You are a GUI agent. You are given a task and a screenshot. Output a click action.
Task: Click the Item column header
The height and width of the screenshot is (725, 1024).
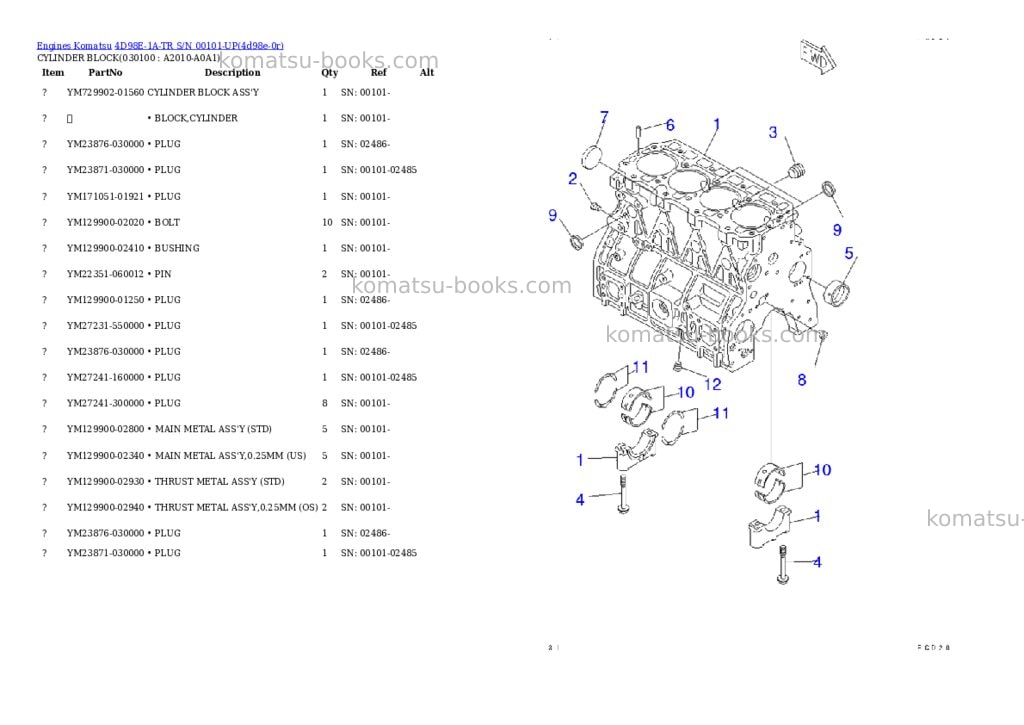pos(53,72)
